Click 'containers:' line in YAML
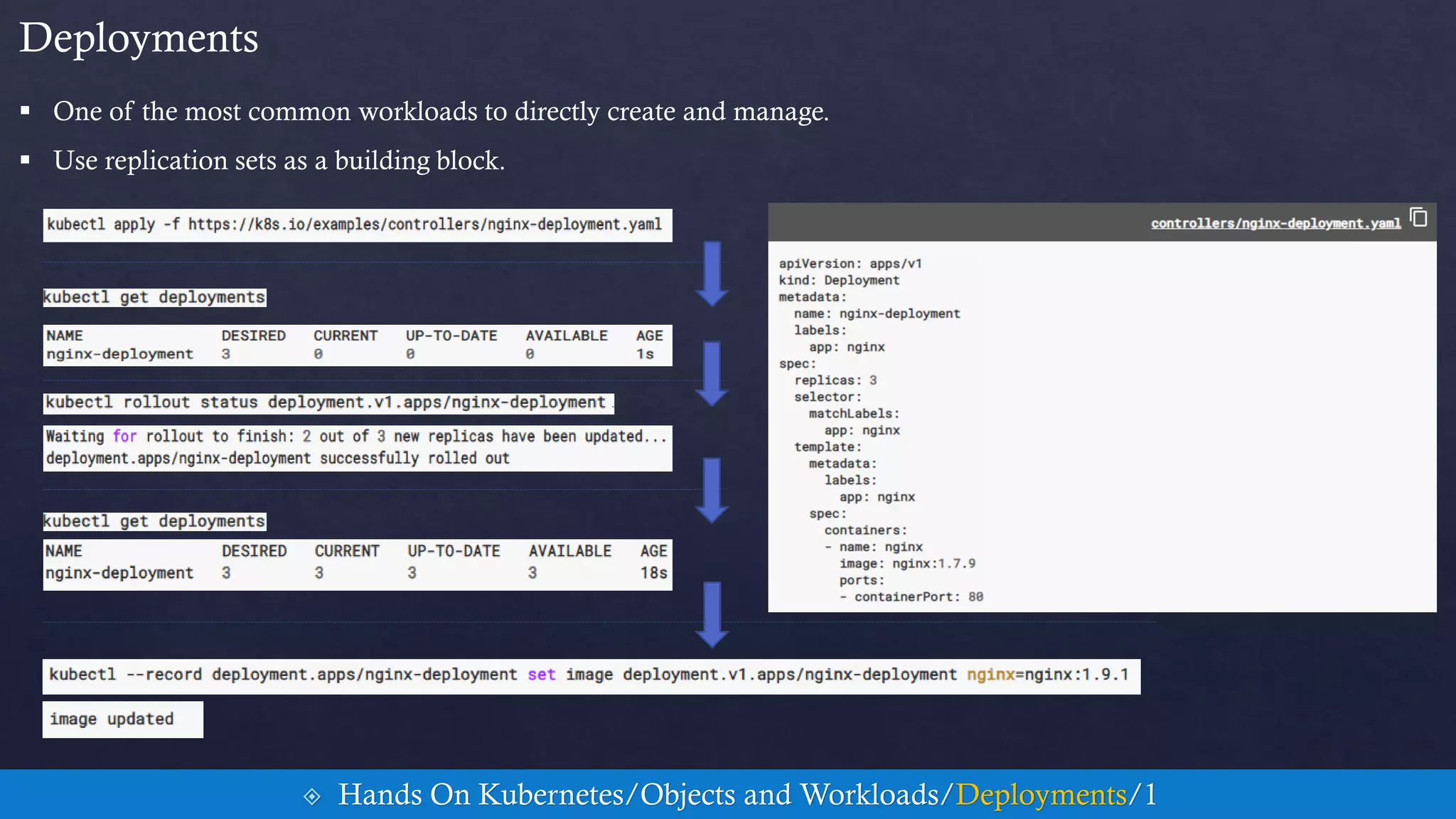 point(866,530)
